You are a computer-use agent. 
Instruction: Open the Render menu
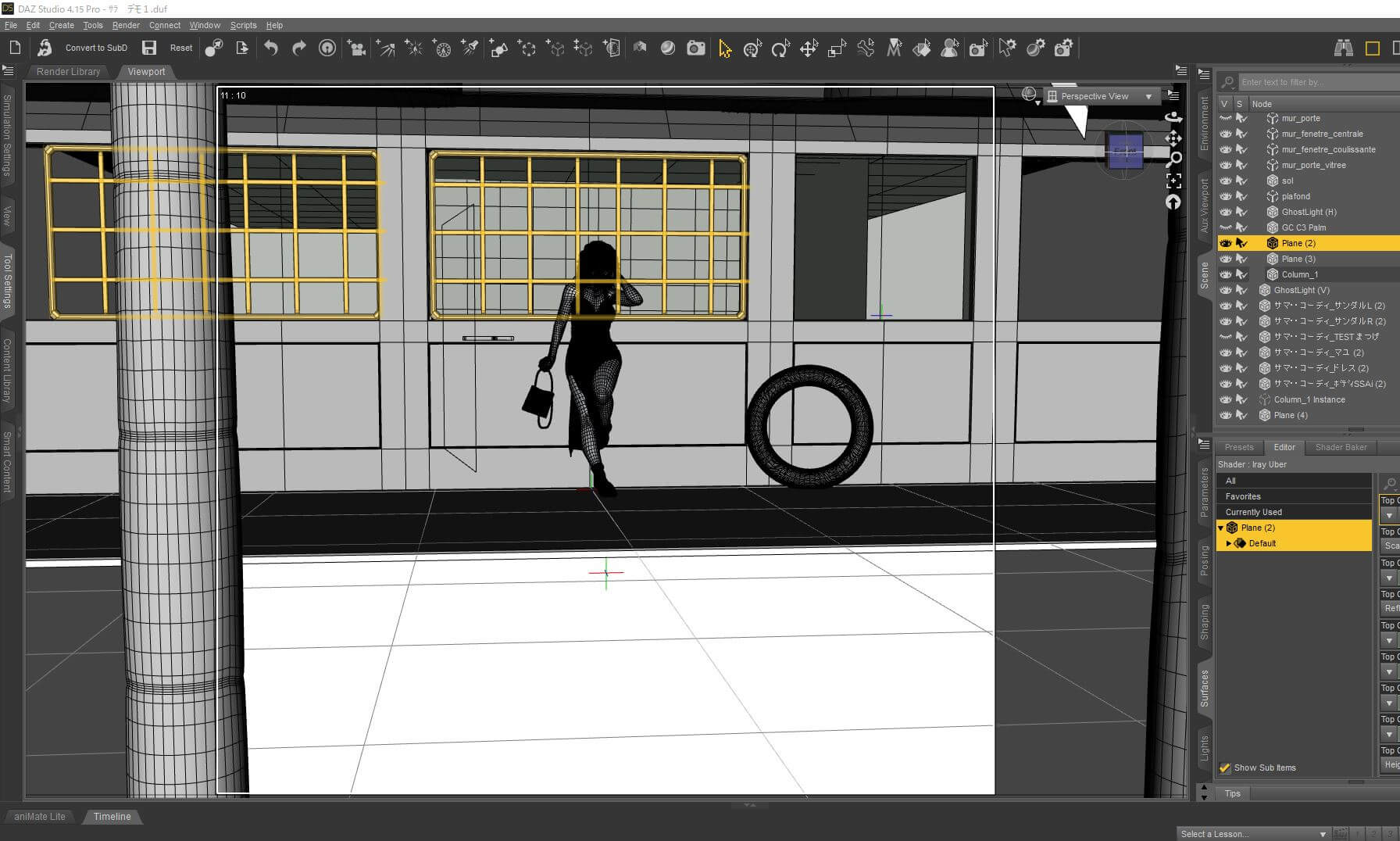click(126, 25)
